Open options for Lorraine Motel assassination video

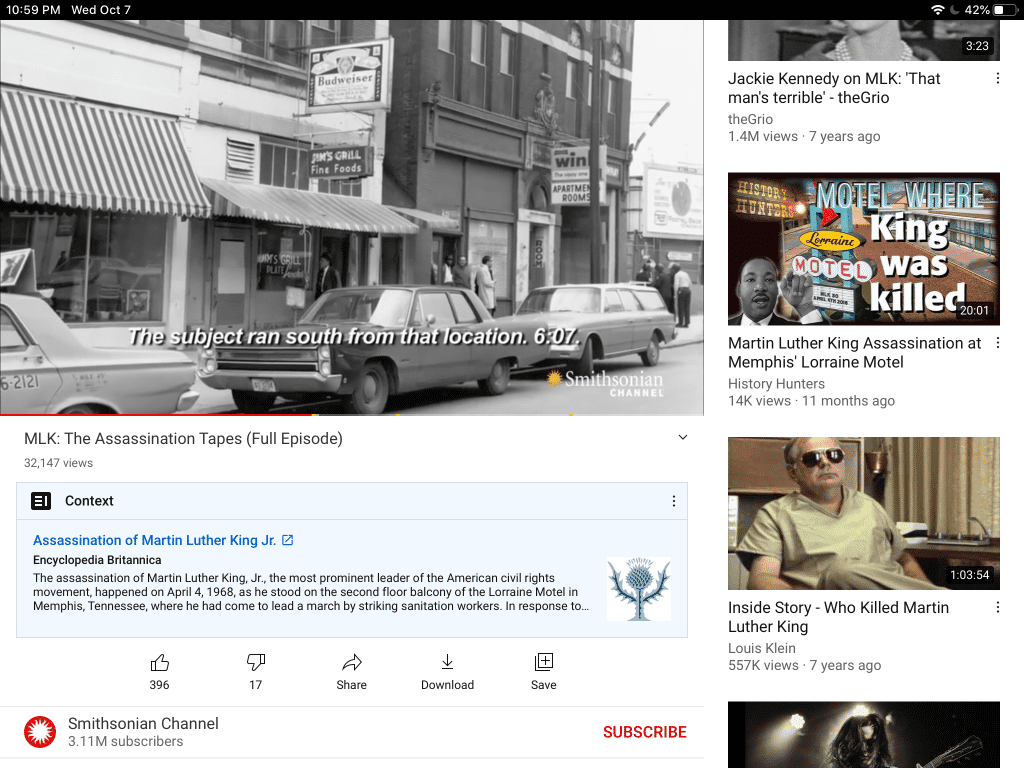coord(998,343)
